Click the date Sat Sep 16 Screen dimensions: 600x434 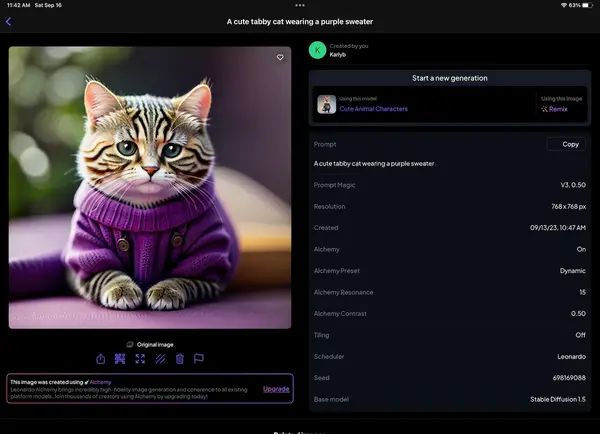[48, 5]
